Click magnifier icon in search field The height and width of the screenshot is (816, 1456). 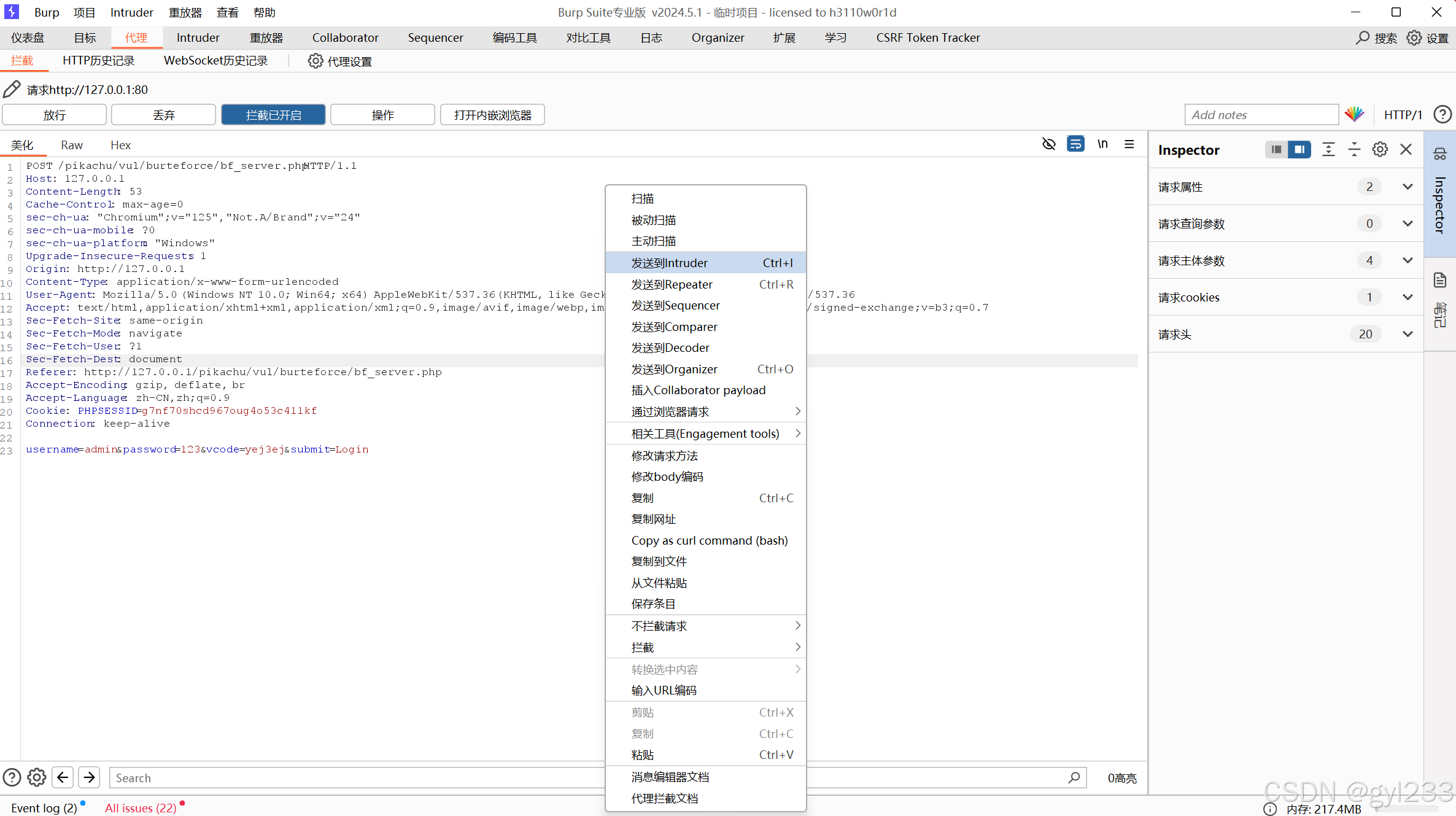click(x=1074, y=777)
